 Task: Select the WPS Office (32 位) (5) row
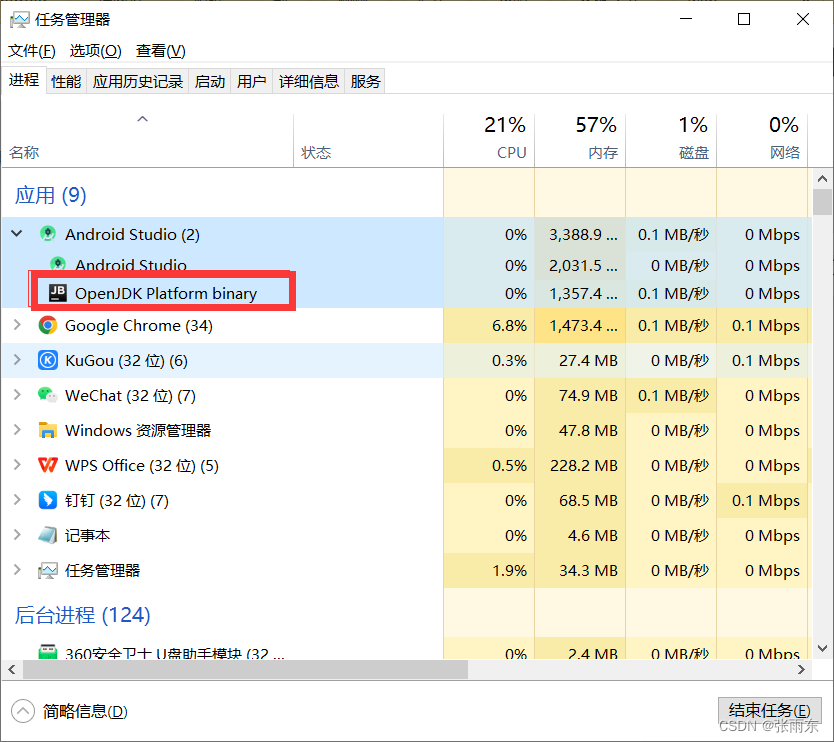tap(407, 465)
